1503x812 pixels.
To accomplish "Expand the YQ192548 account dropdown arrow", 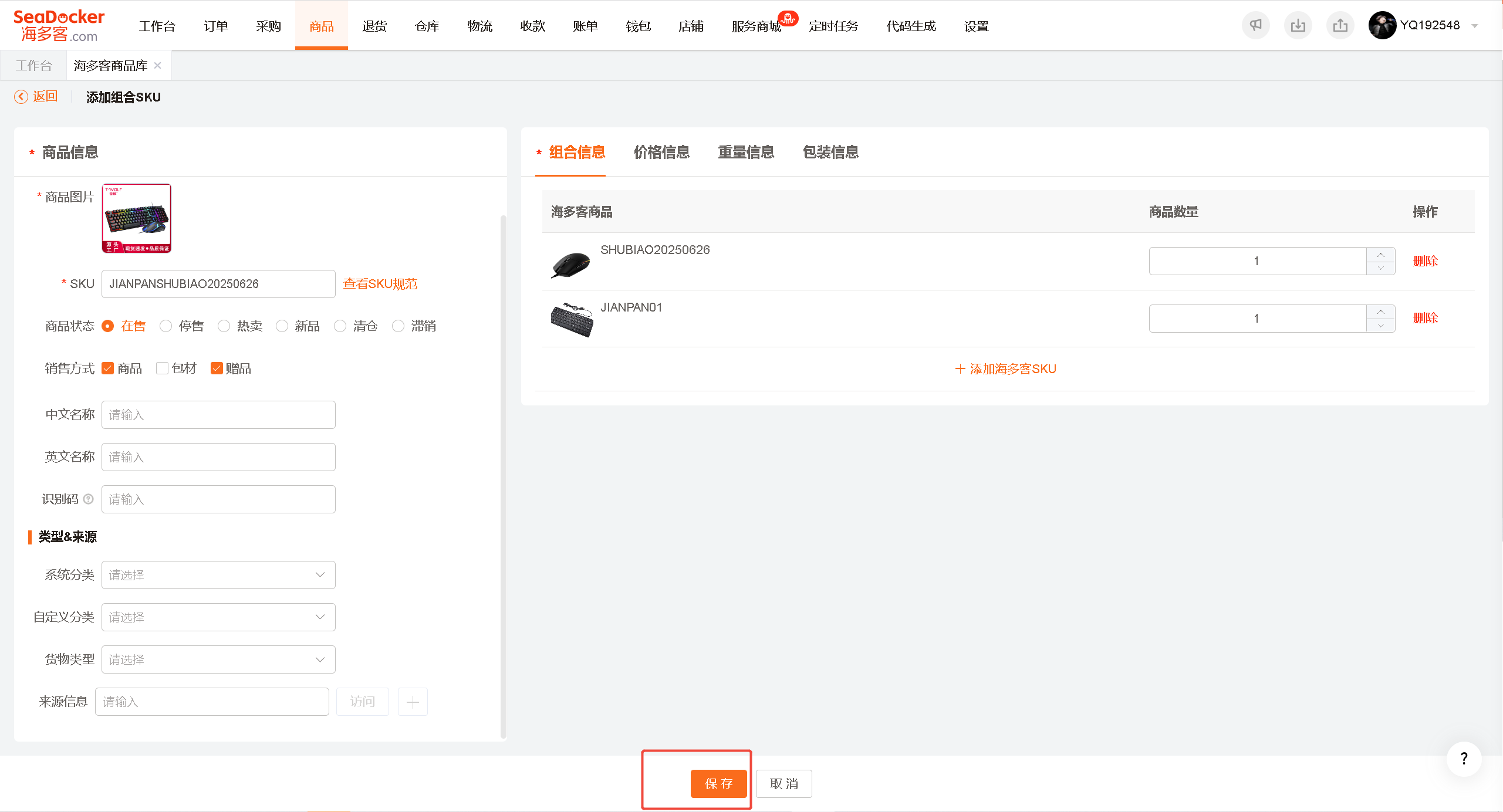I will [1474, 26].
